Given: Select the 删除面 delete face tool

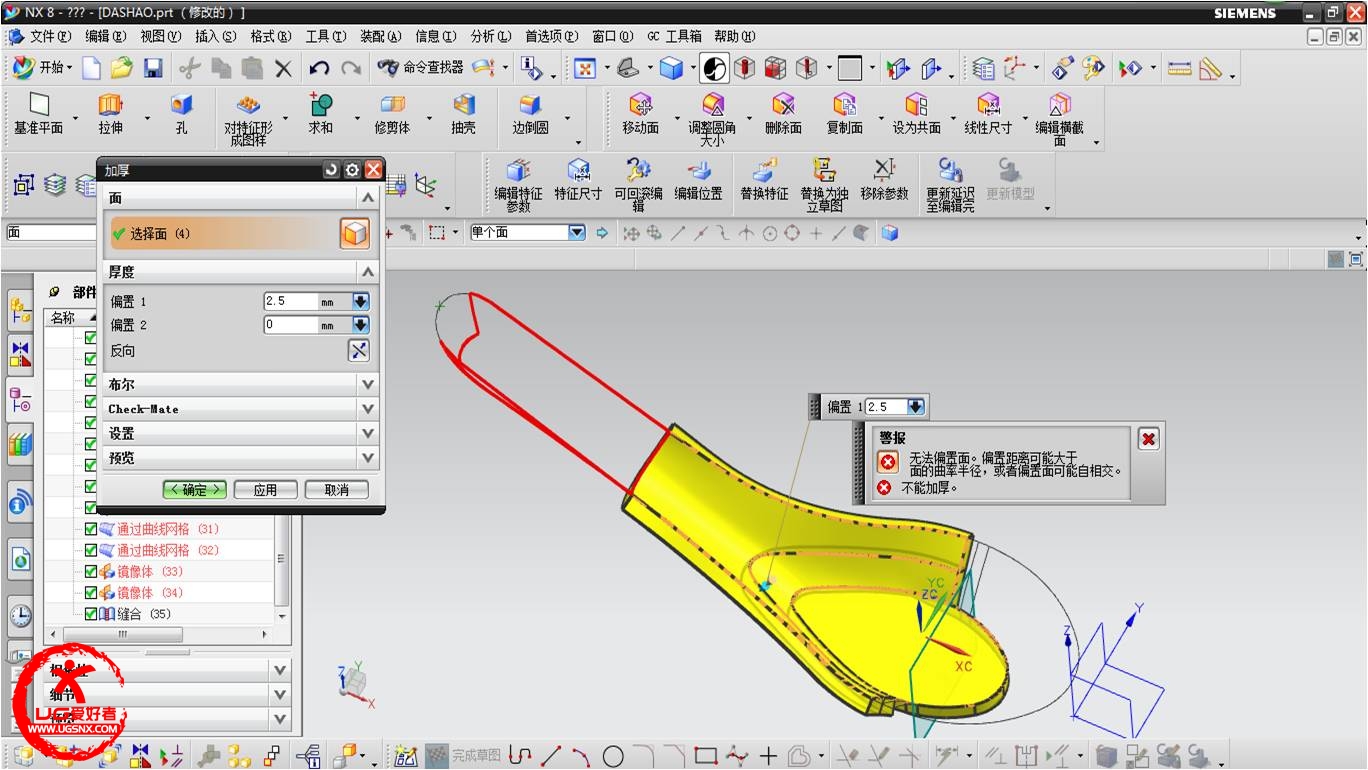Looking at the screenshot, I should tap(783, 114).
